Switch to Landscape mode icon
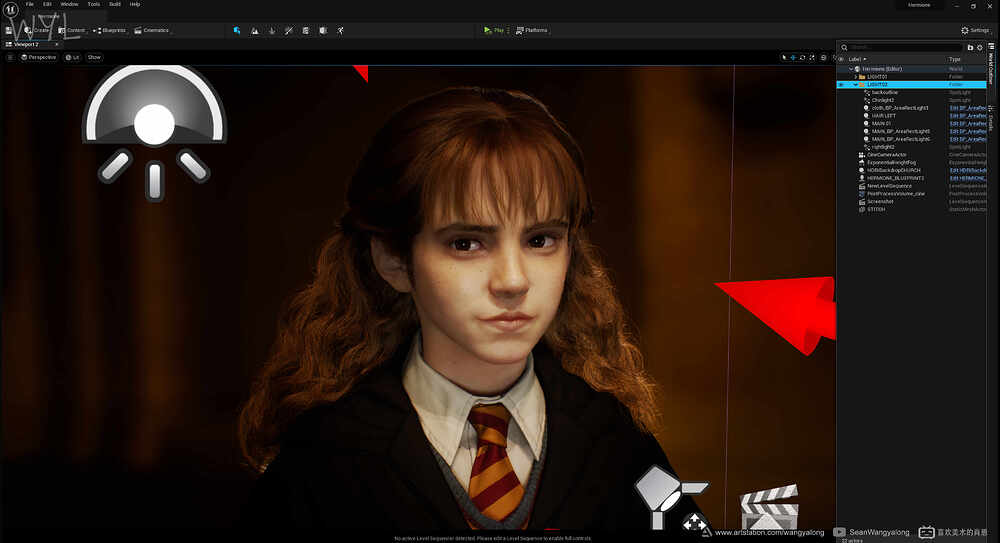Viewport: 1000px width, 543px height. pos(254,30)
